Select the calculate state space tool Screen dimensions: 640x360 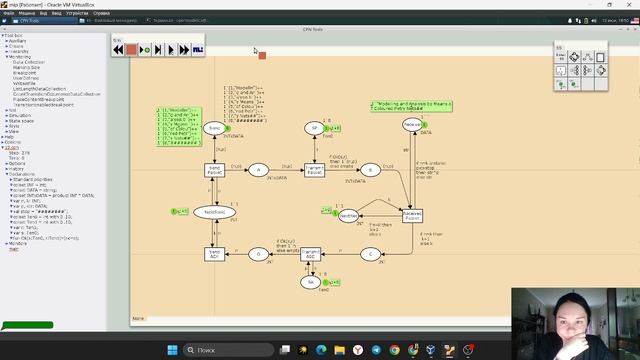[x=574, y=57]
